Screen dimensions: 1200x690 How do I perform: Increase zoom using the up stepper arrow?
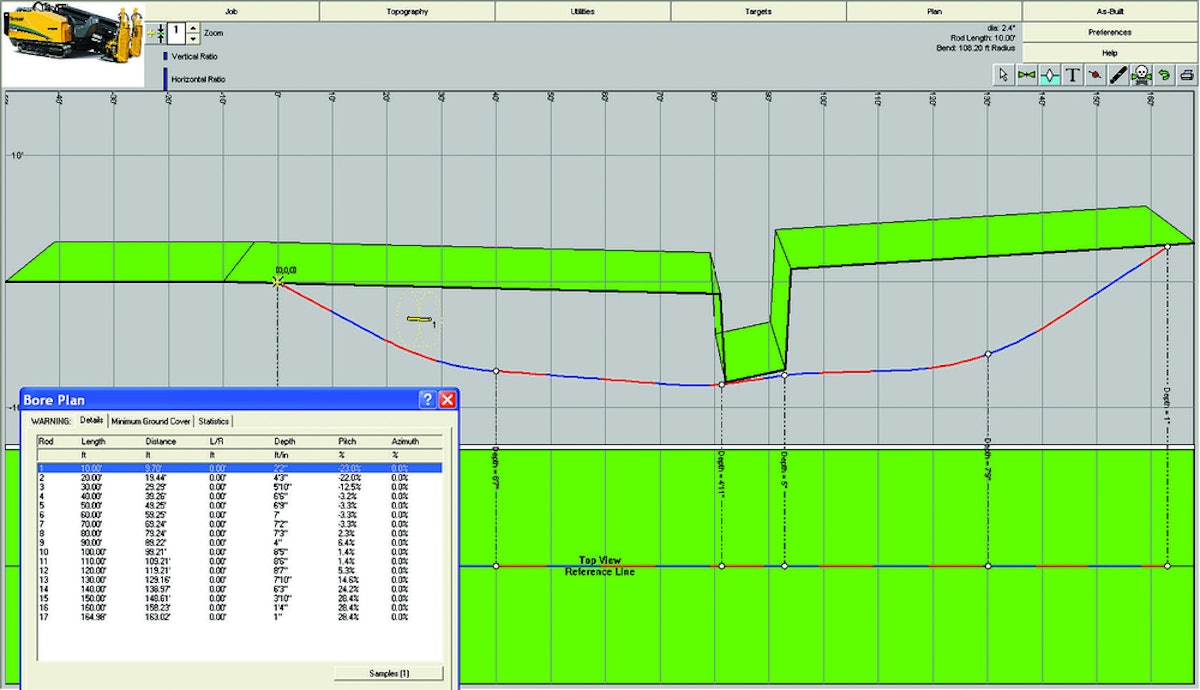(x=193, y=28)
